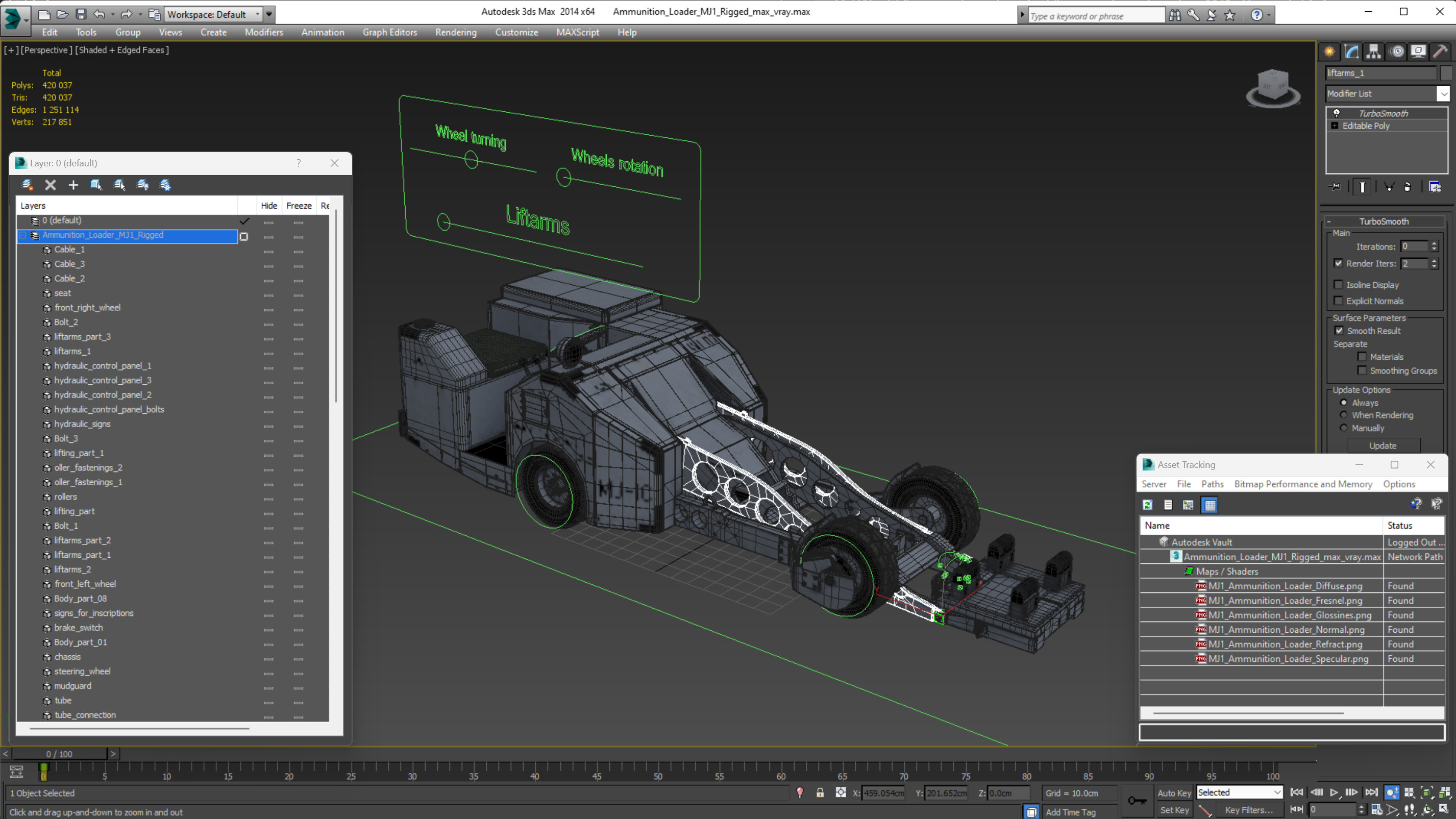Image resolution: width=1456 pixels, height=819 pixels.
Task: Open the Hierarchy command panel tab
Action: (x=1373, y=52)
